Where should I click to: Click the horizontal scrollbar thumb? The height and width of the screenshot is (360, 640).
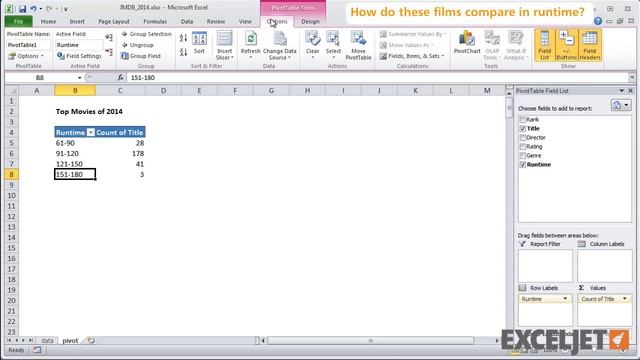point(371,340)
